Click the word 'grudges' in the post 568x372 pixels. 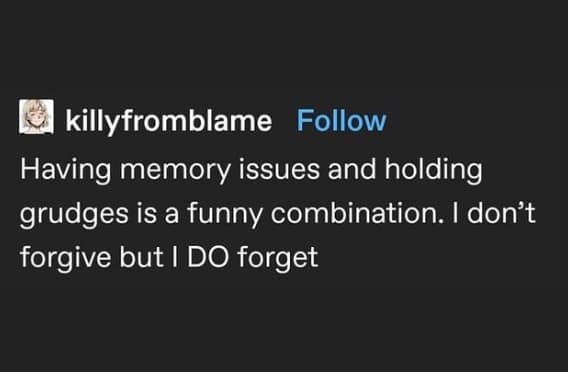click(74, 213)
